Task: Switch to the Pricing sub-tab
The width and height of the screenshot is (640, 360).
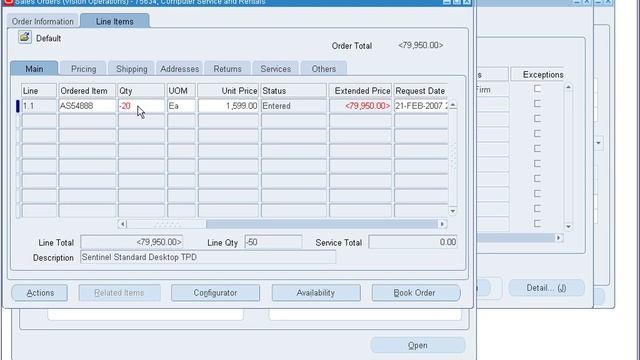Action: pos(83,69)
